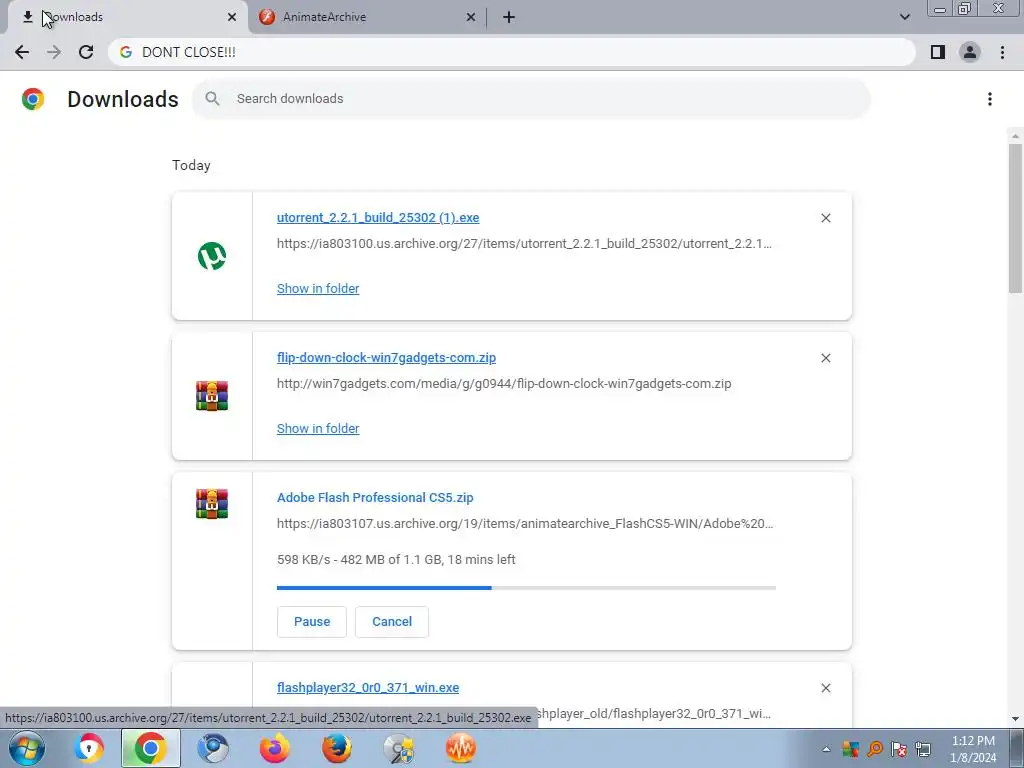Viewport: 1024px width, 768px height.
Task: Open the profile avatar icon
Action: pos(970,52)
